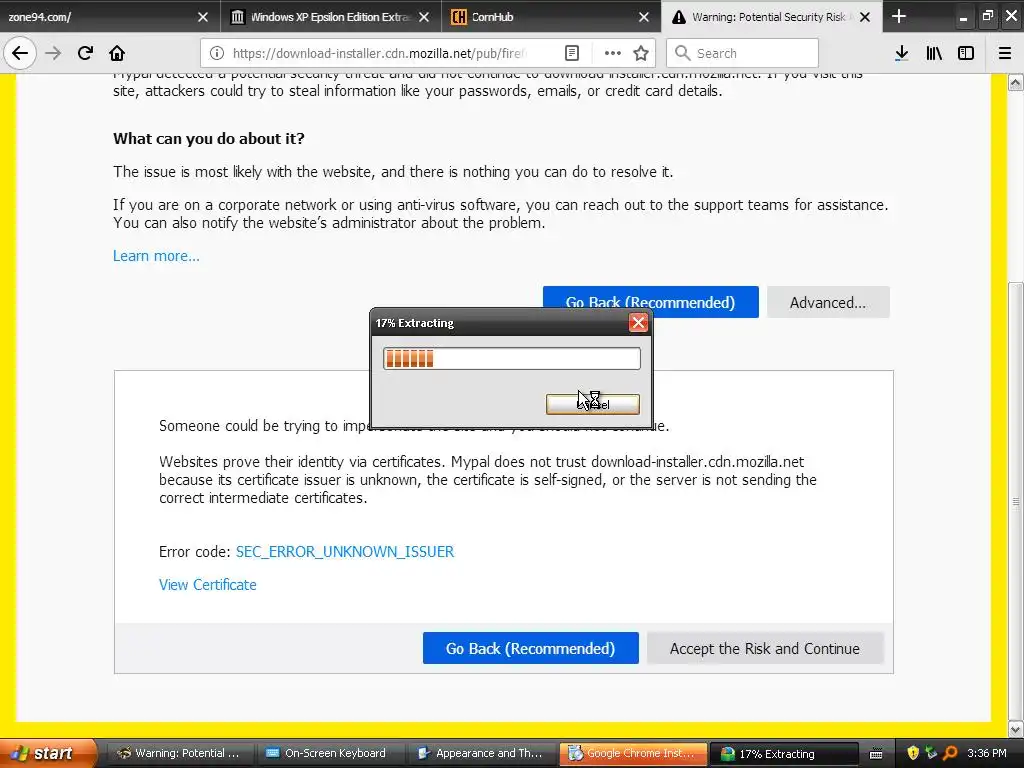The width and height of the screenshot is (1024, 768).
Task: Click Accept the Risk and Continue
Action: (765, 648)
